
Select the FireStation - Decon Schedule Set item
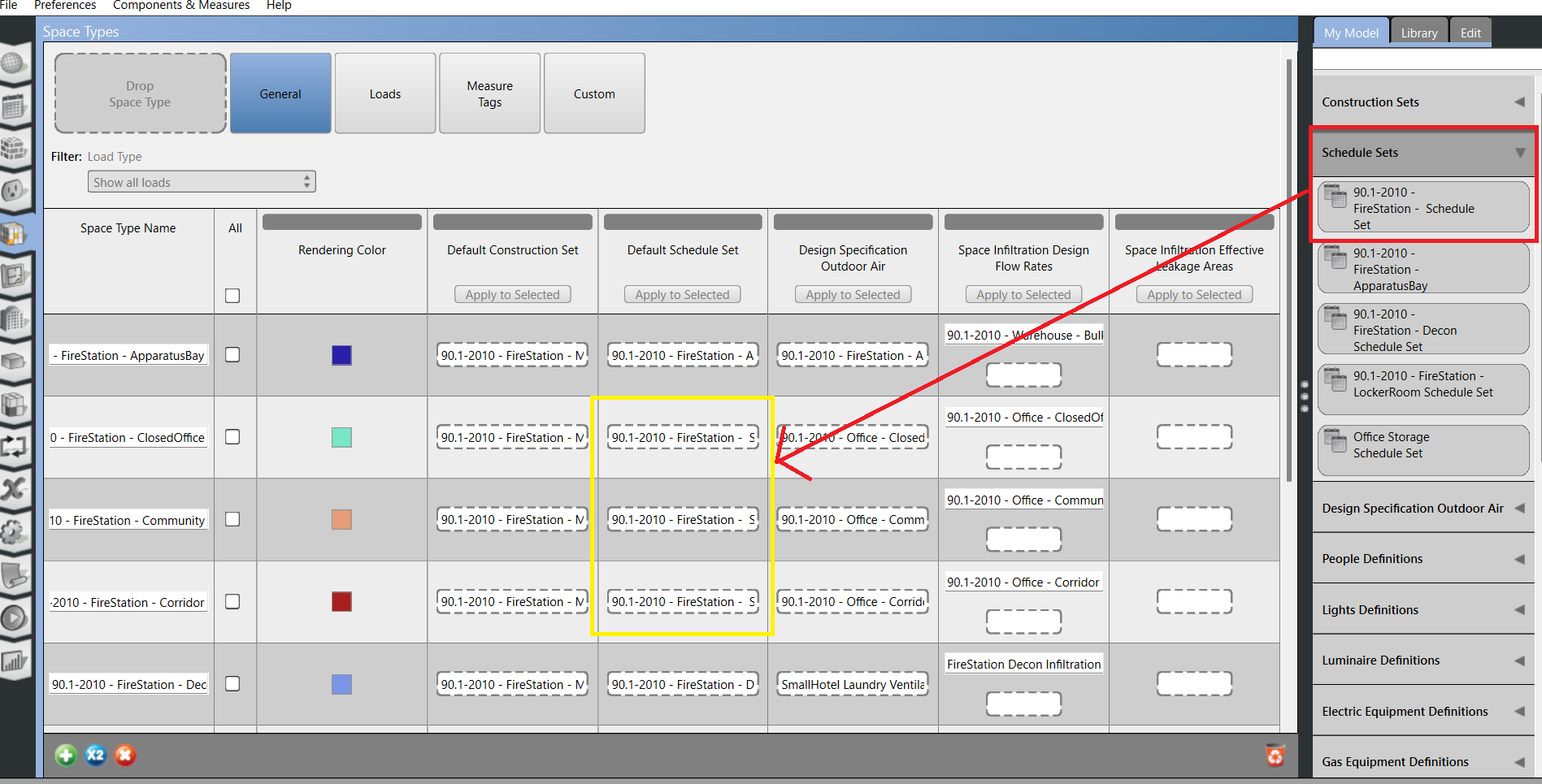tap(1423, 328)
